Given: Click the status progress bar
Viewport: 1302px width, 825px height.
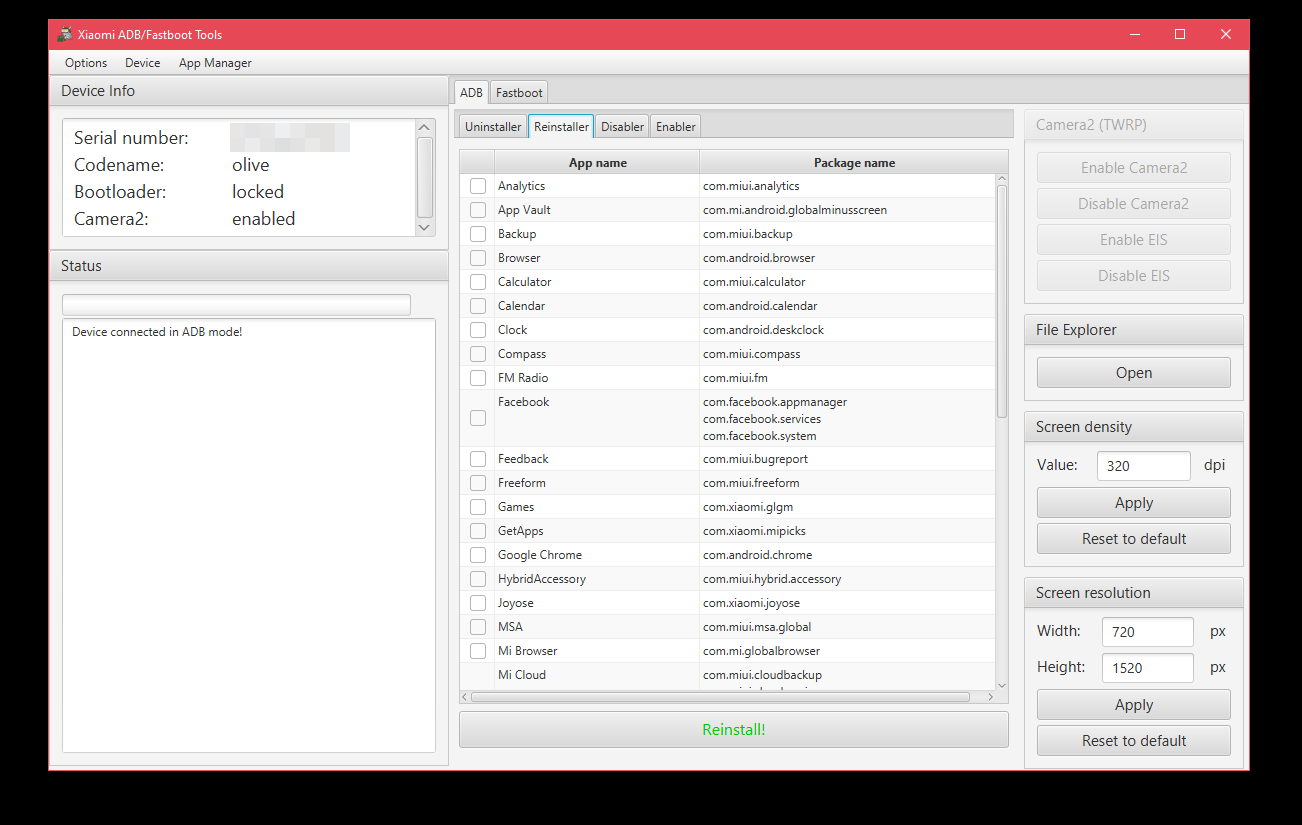Looking at the screenshot, I should point(236,305).
